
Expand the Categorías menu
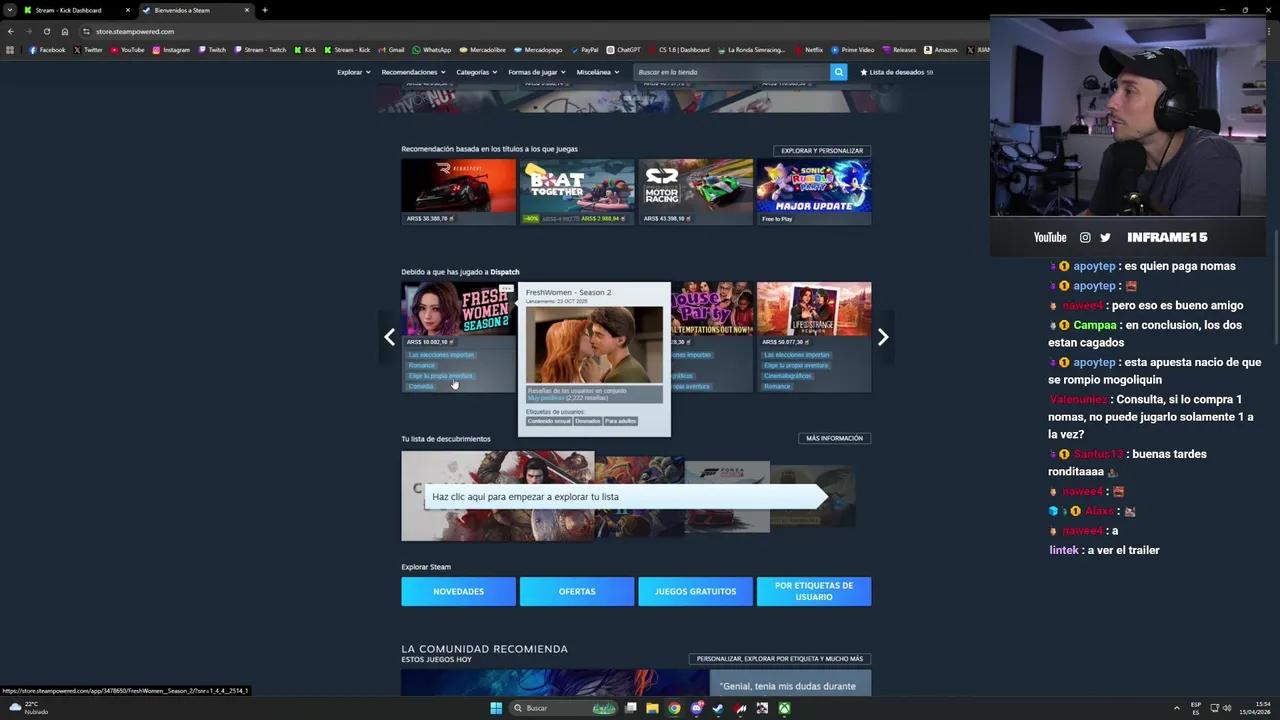(476, 72)
